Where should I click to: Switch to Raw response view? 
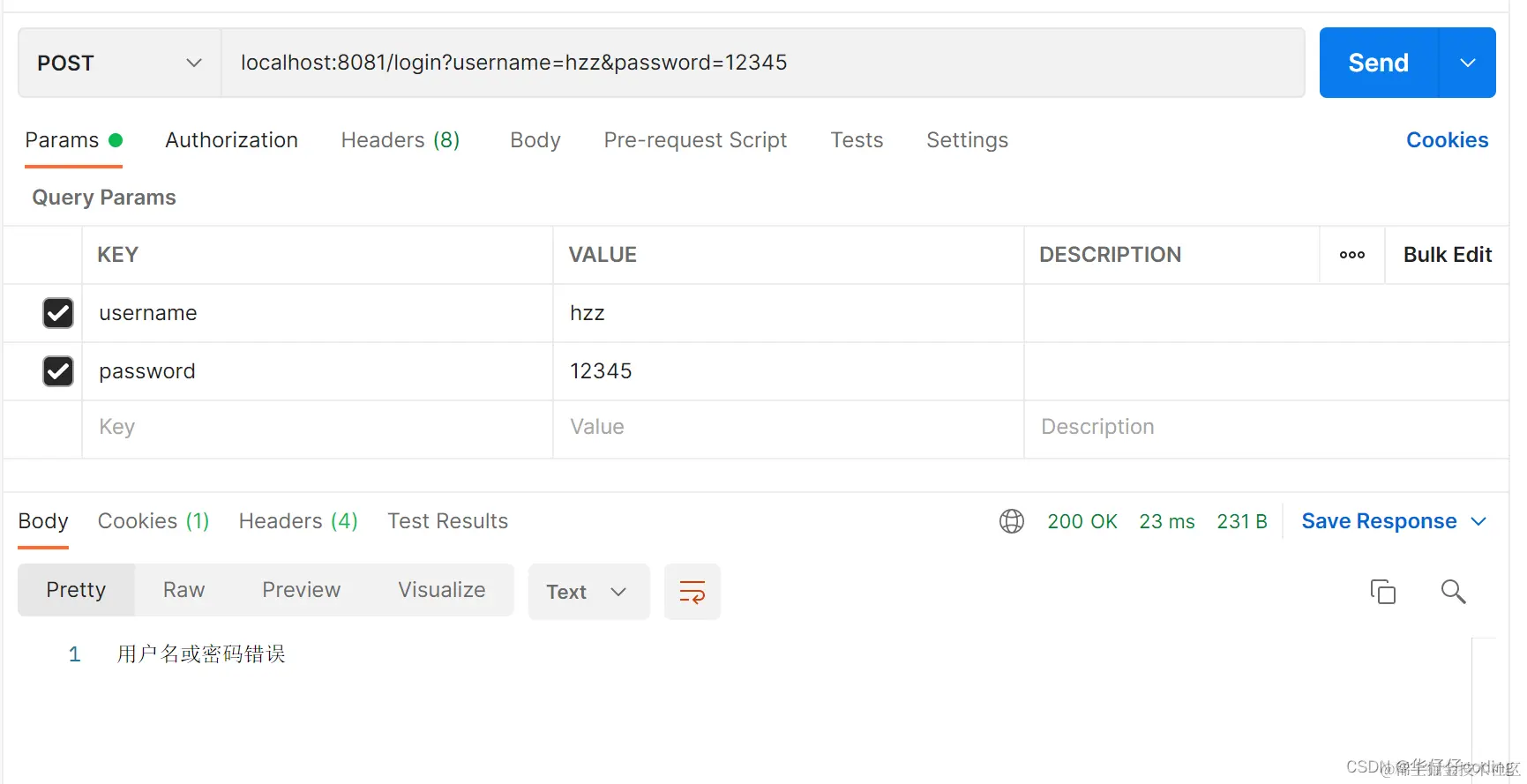(183, 590)
